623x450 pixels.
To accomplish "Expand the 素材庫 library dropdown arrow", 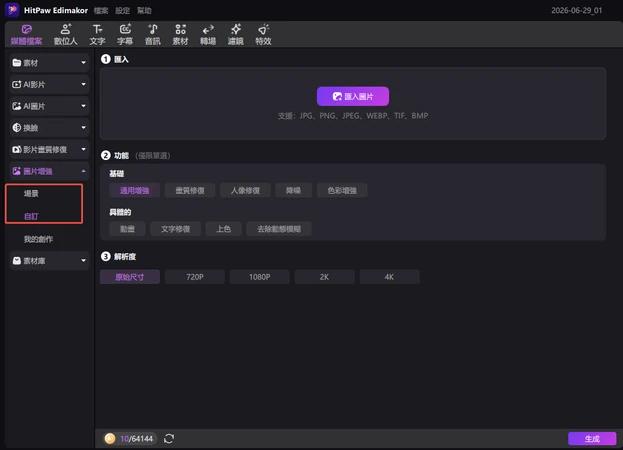I will point(83,261).
